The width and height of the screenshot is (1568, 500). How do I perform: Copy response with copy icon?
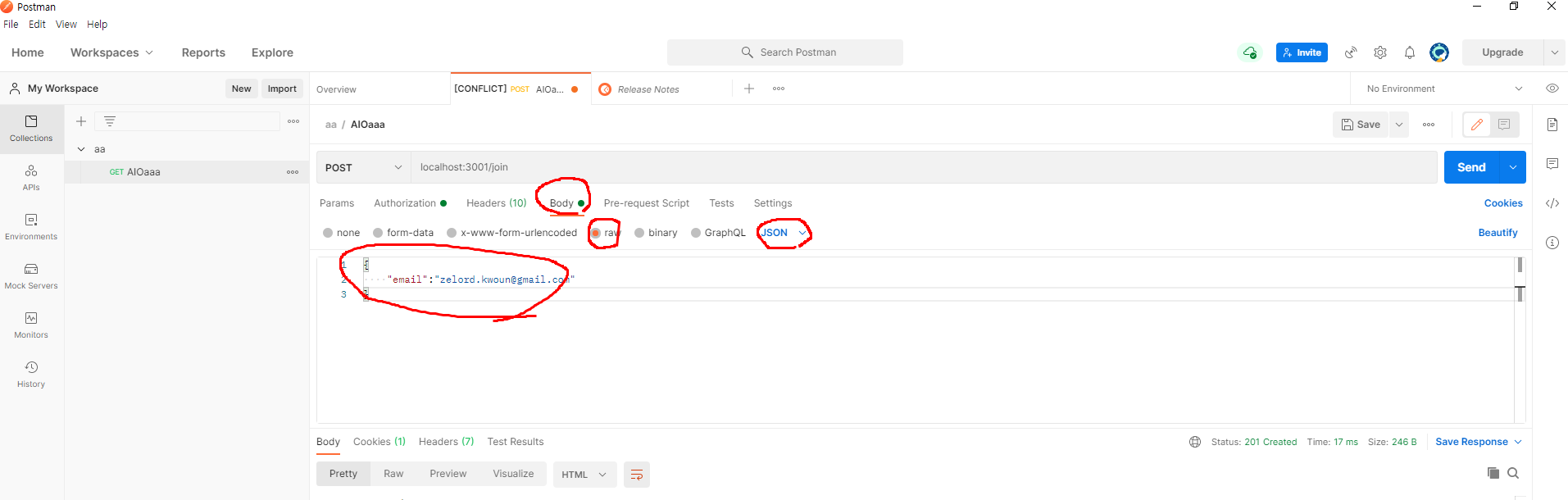1493,473
